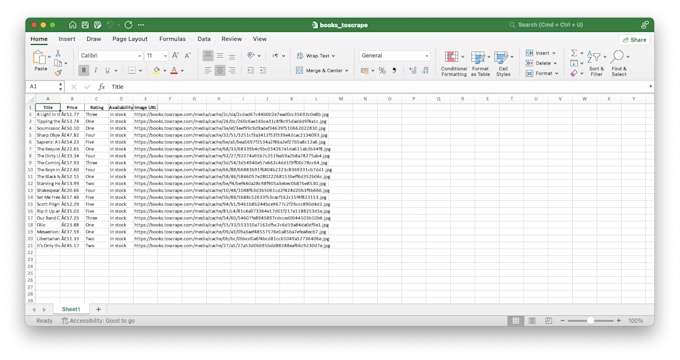Screen dimensions: 680x360
Task: Open the Data ribbon tab
Action: click(x=204, y=39)
